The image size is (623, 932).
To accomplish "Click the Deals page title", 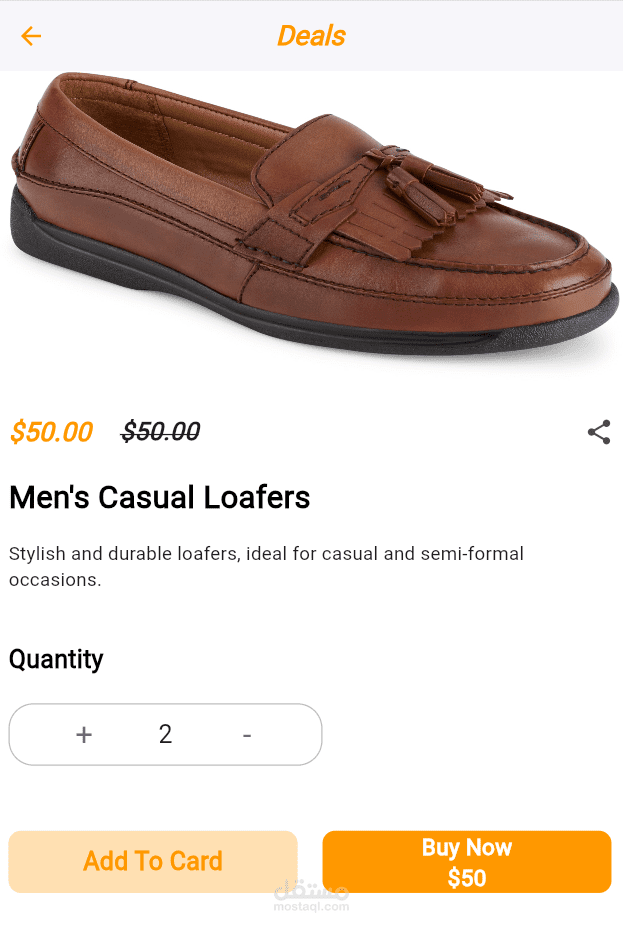I will pos(311,36).
